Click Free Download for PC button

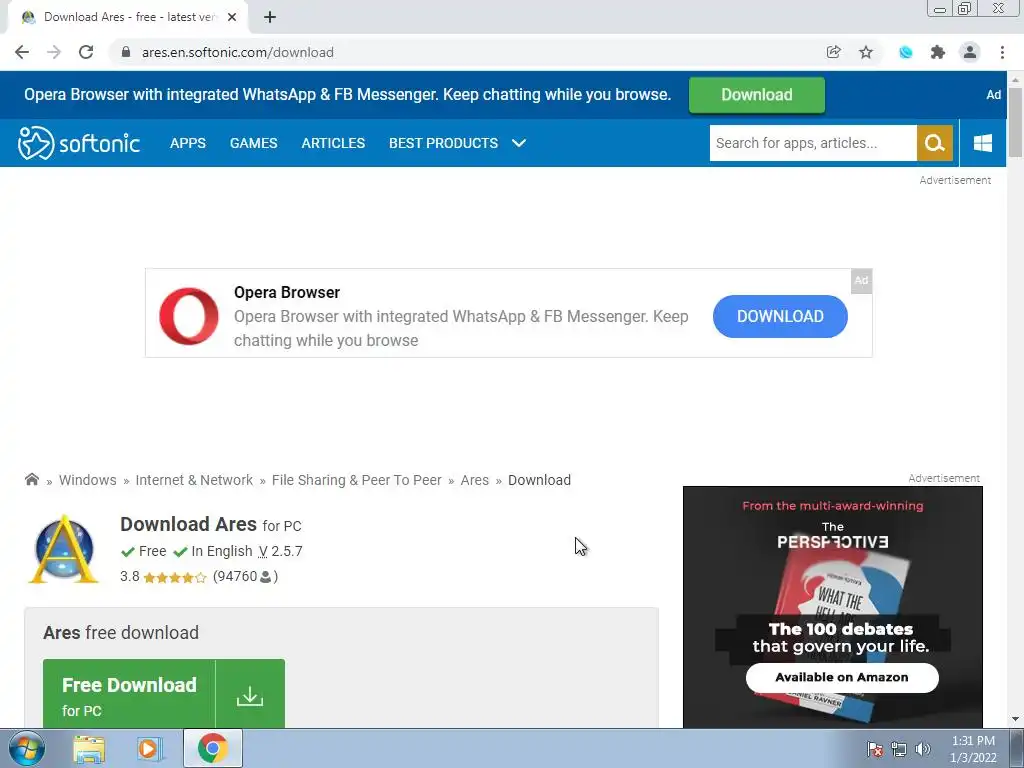click(x=163, y=694)
